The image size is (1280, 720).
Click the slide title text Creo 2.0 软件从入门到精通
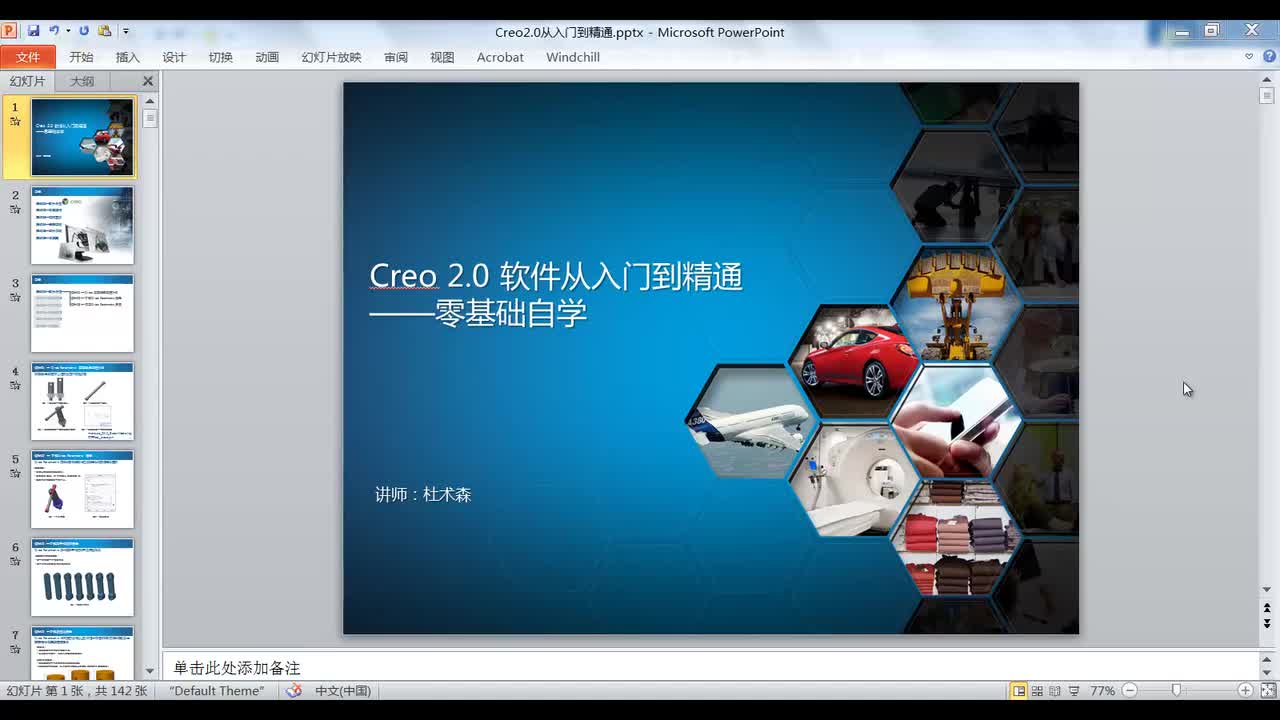pyautogui.click(x=556, y=276)
